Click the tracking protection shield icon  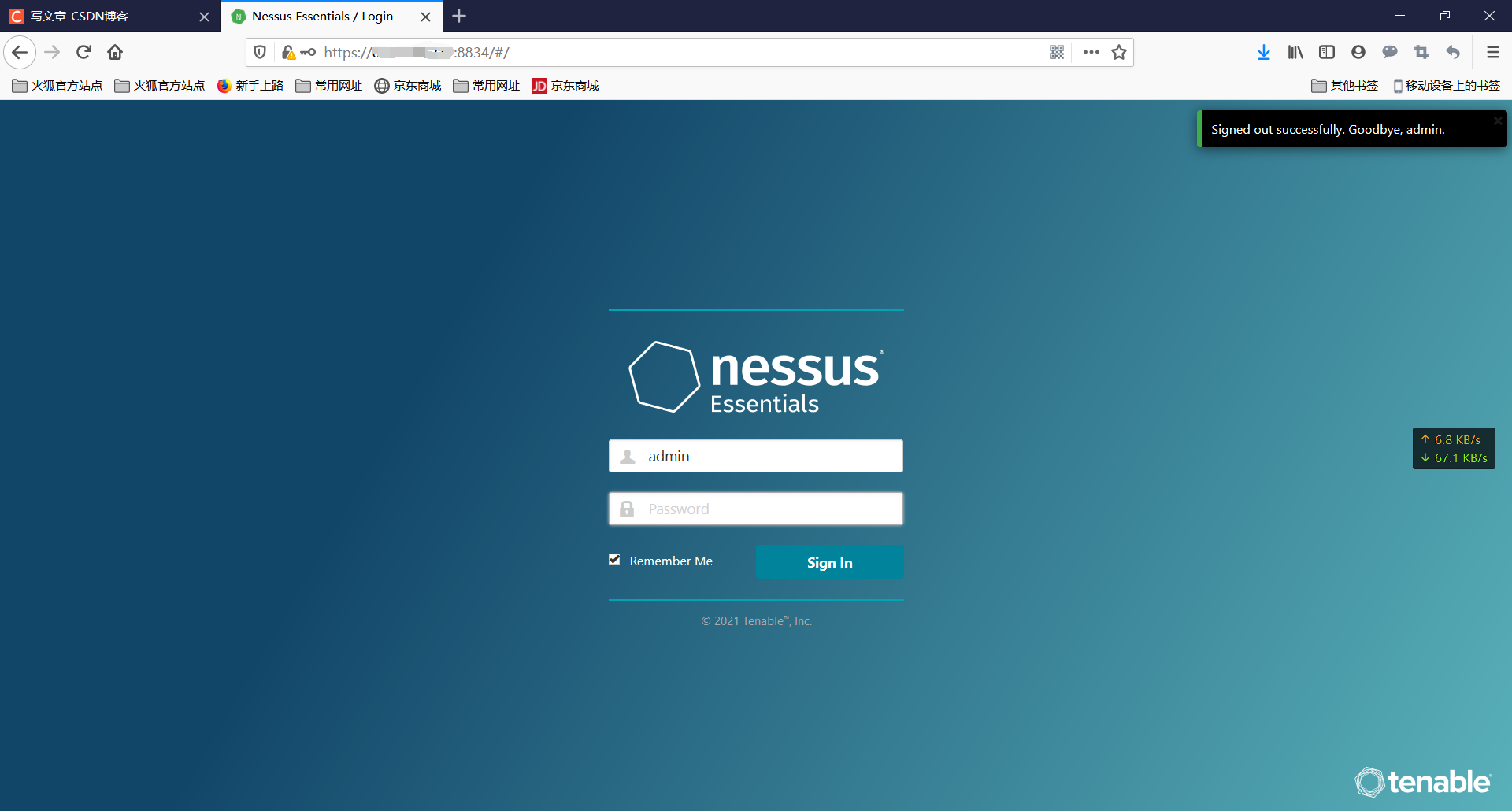[x=260, y=52]
